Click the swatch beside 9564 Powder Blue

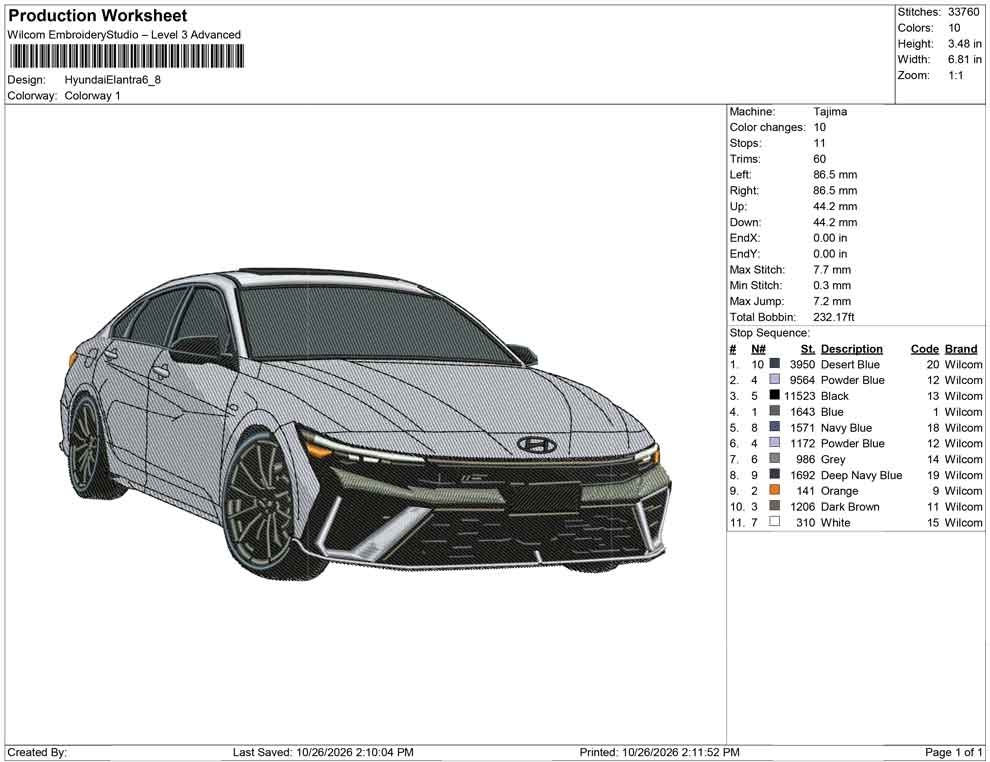click(774, 379)
